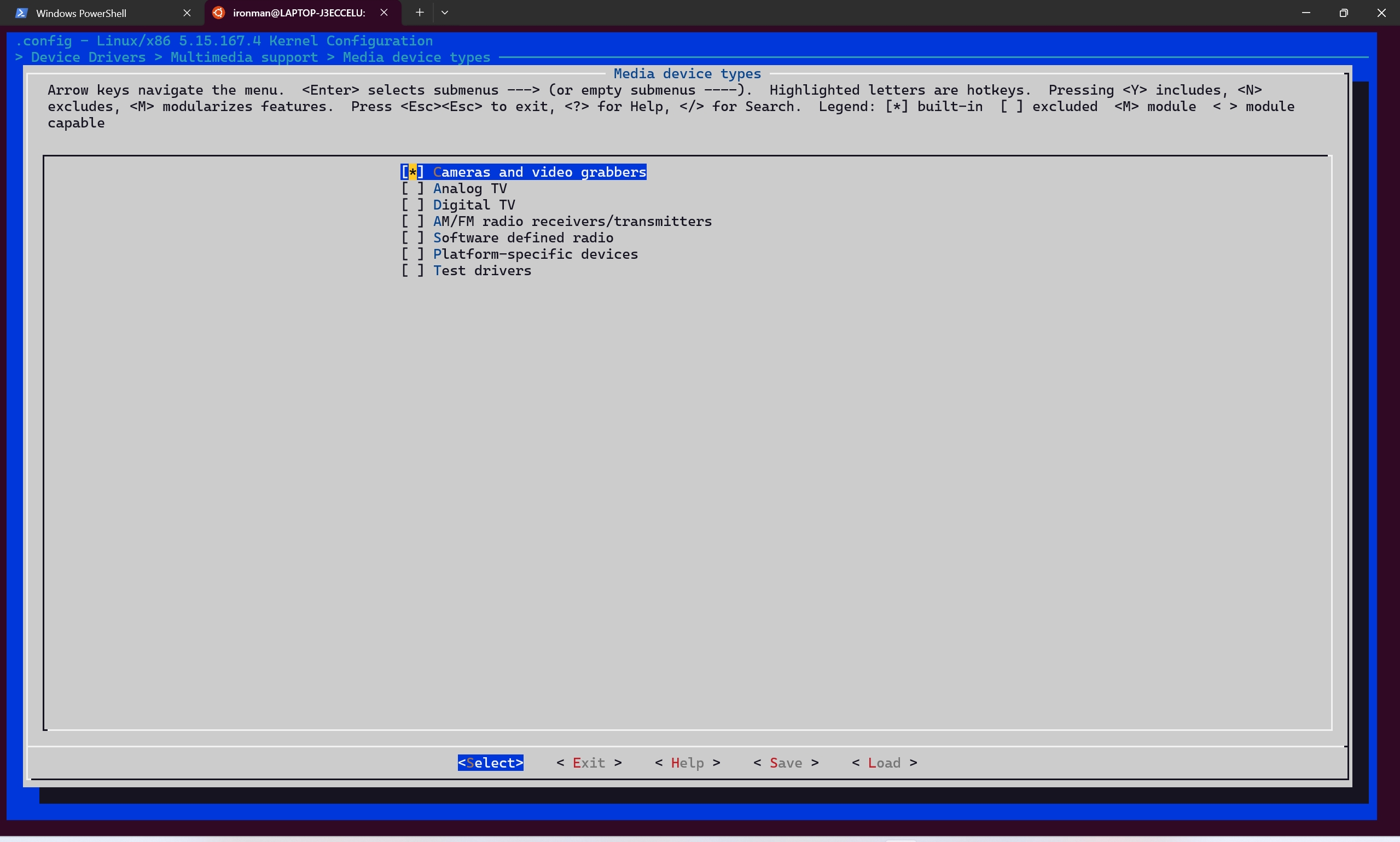This screenshot has width=1400, height=842.
Task: Close the Windows PowerShell tab
Action: tap(187, 13)
